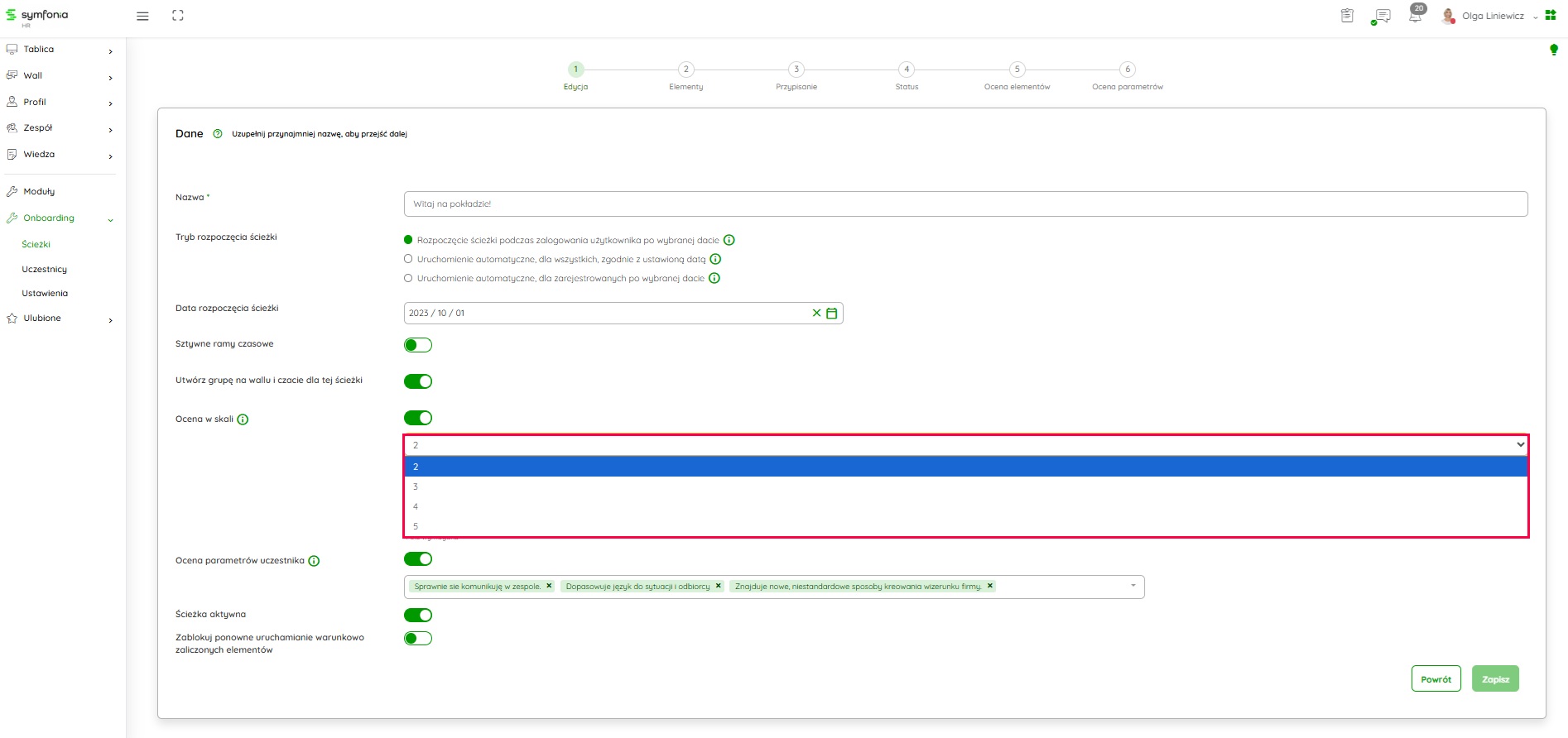Click the calendar icon in date field
Screen dimensions: 1568x738
pyautogui.click(x=832, y=314)
